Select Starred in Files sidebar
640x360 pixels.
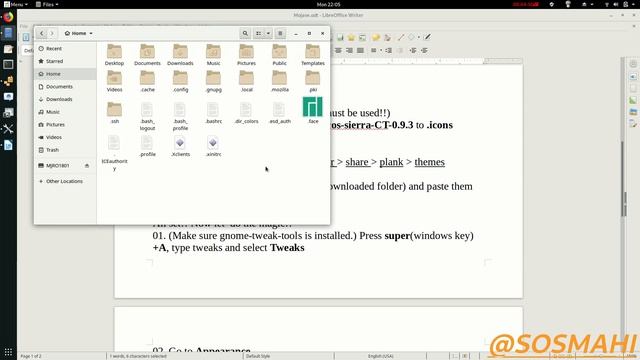(65, 61)
